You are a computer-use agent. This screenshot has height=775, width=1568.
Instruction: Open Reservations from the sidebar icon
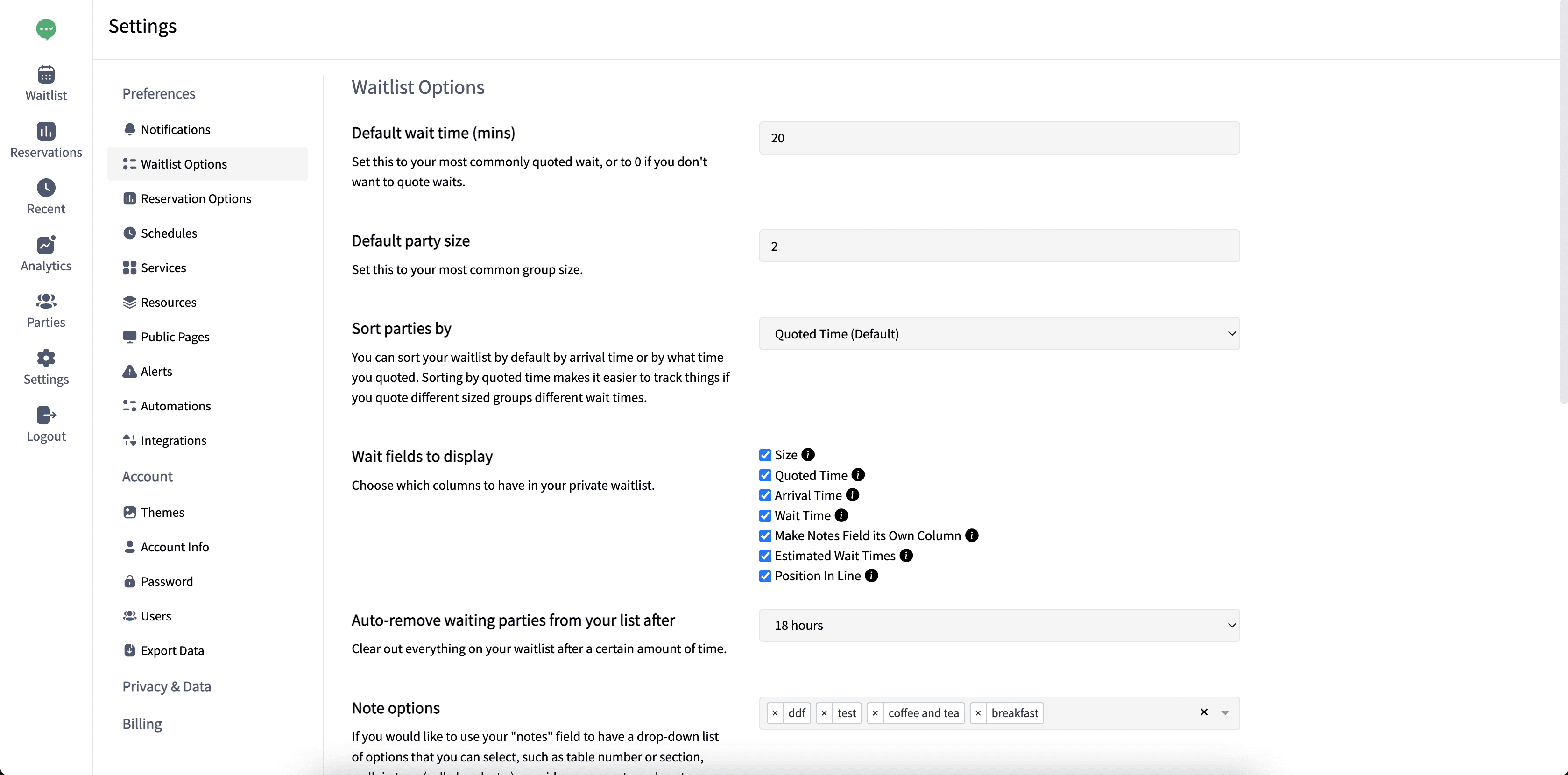pyautogui.click(x=46, y=132)
